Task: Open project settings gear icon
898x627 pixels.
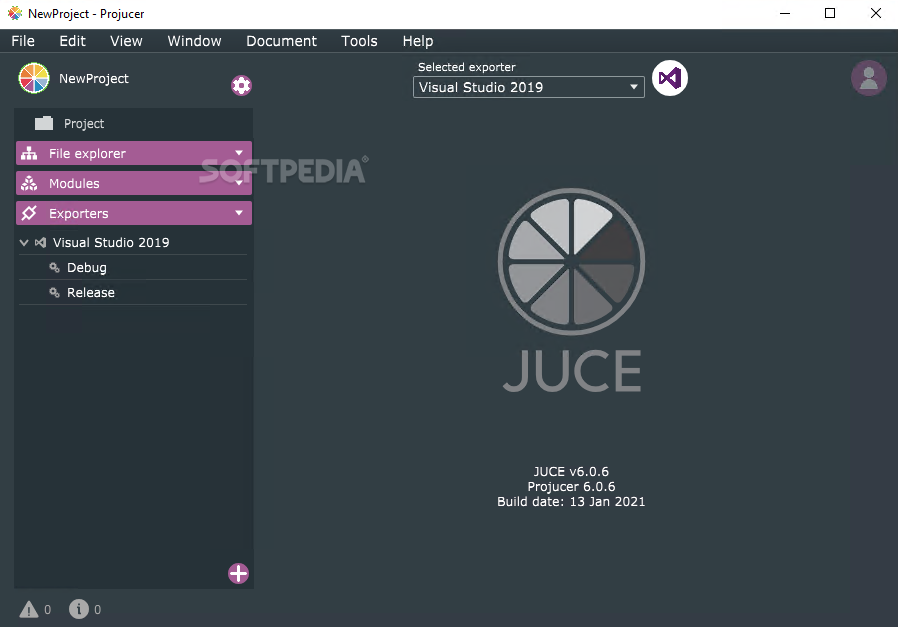Action: (241, 85)
